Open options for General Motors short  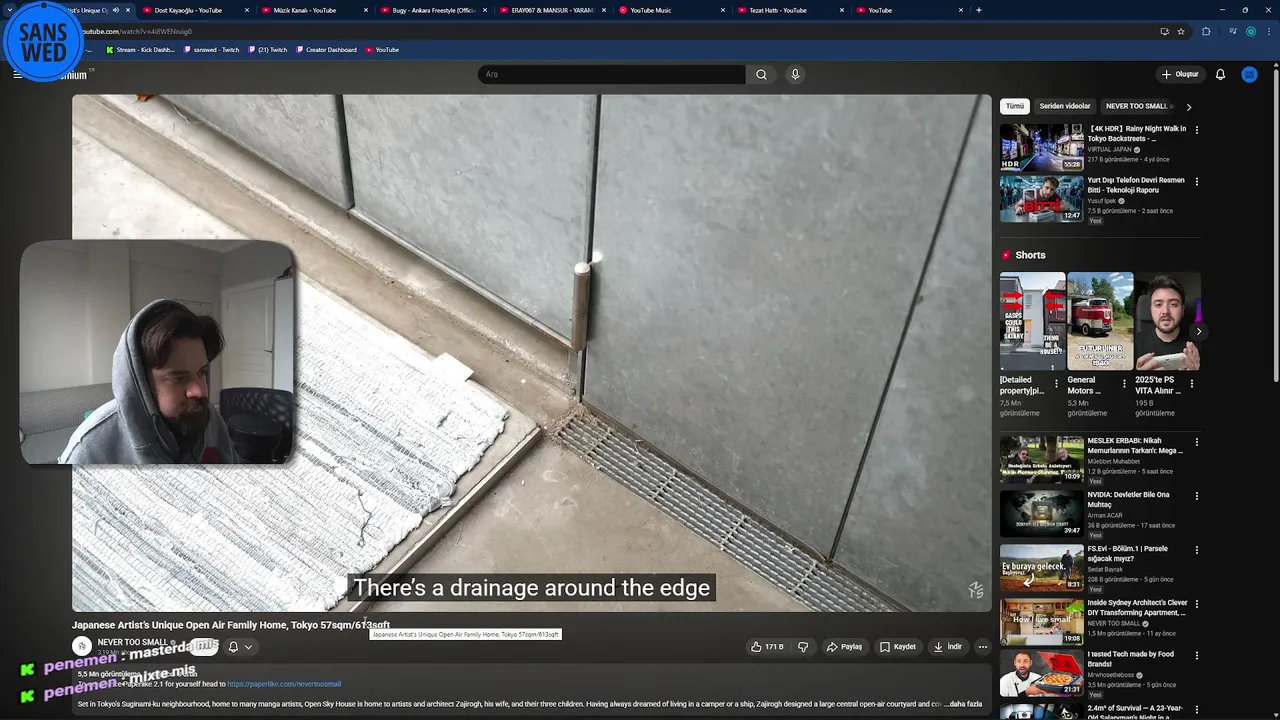(x=1124, y=382)
